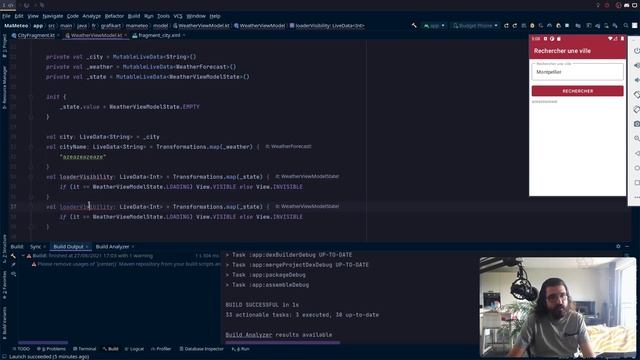Switch to the CityFragment.kt editor tab

(36, 36)
